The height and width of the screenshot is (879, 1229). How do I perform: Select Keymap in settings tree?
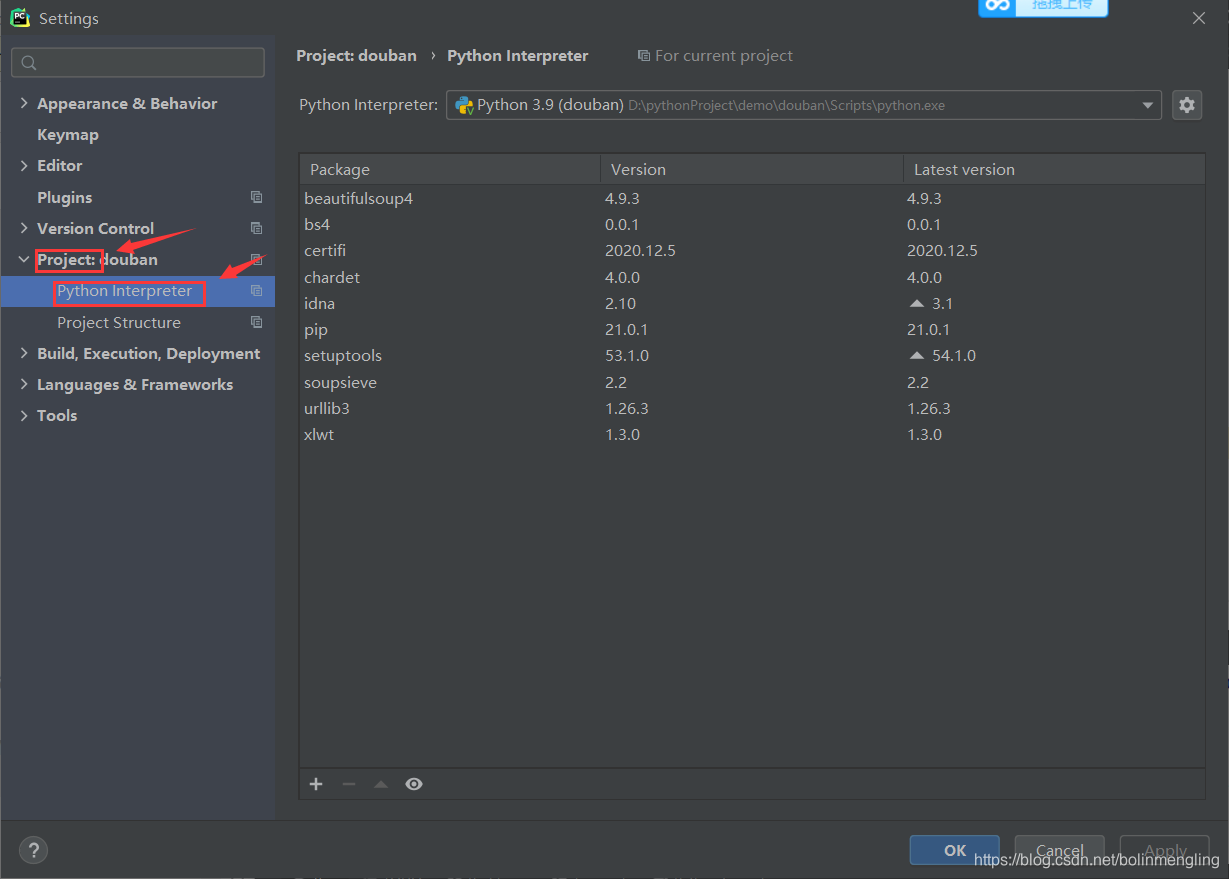68,134
